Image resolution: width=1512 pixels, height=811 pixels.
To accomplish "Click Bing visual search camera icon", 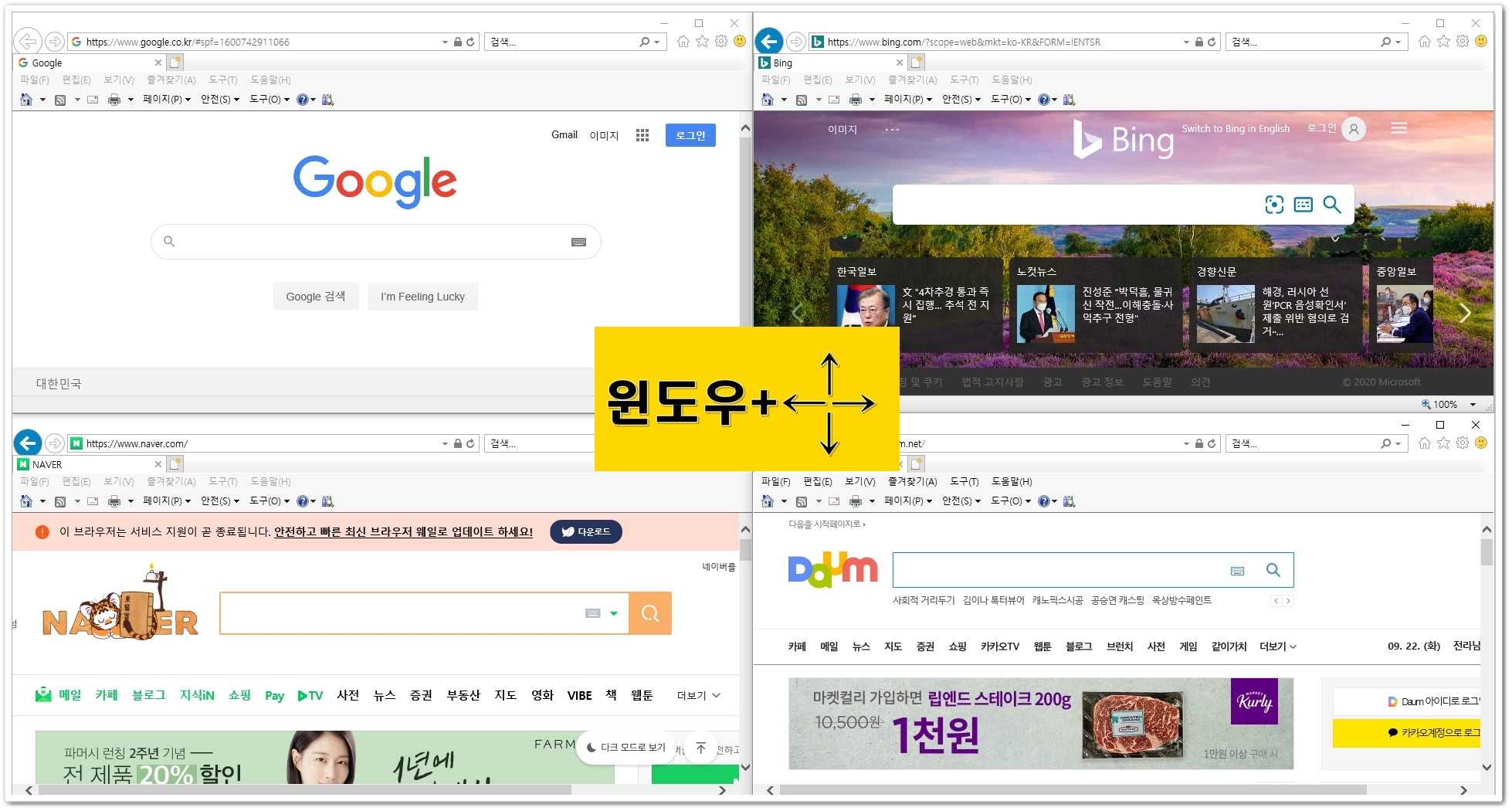I will (1274, 205).
